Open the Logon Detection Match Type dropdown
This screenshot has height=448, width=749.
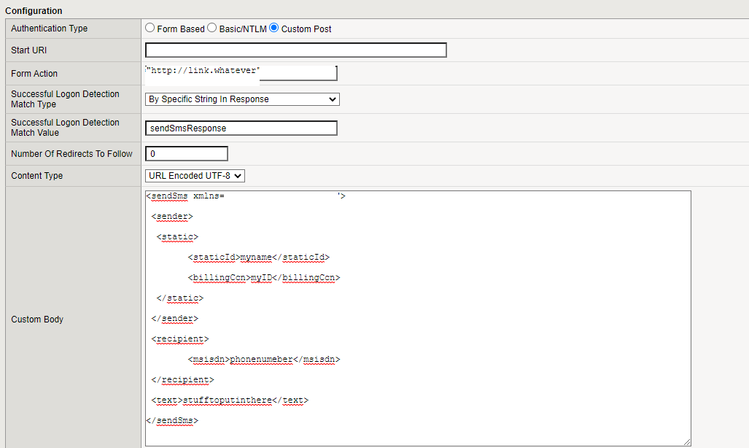pyautogui.click(x=241, y=99)
